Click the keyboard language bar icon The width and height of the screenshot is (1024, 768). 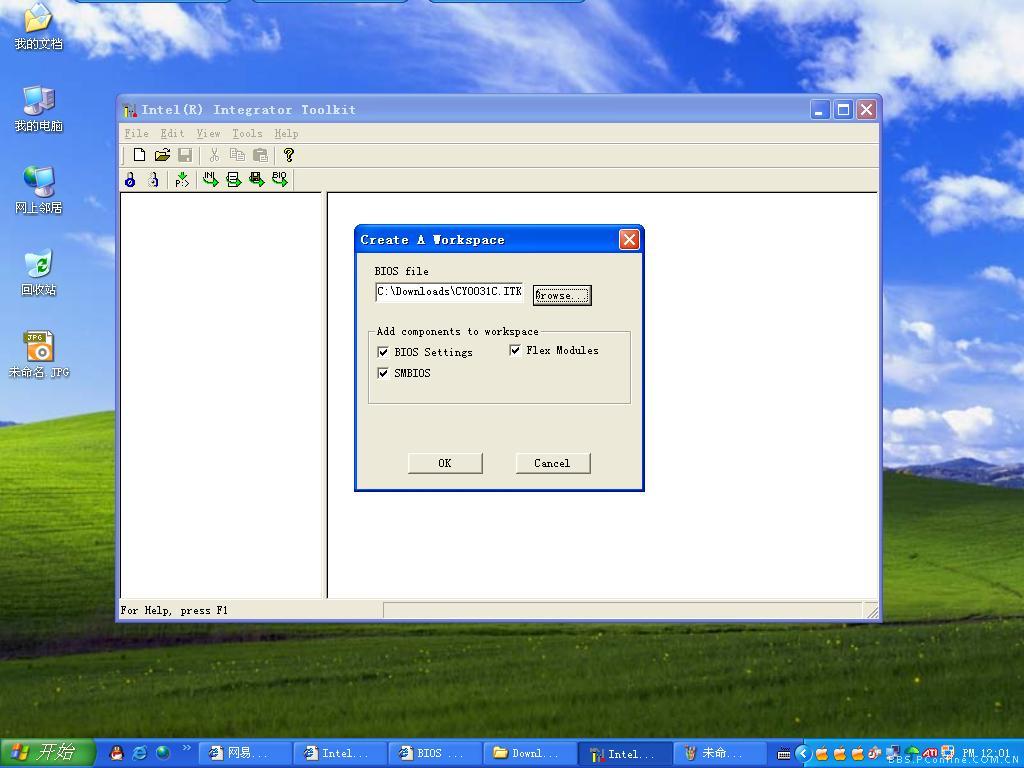coord(784,754)
